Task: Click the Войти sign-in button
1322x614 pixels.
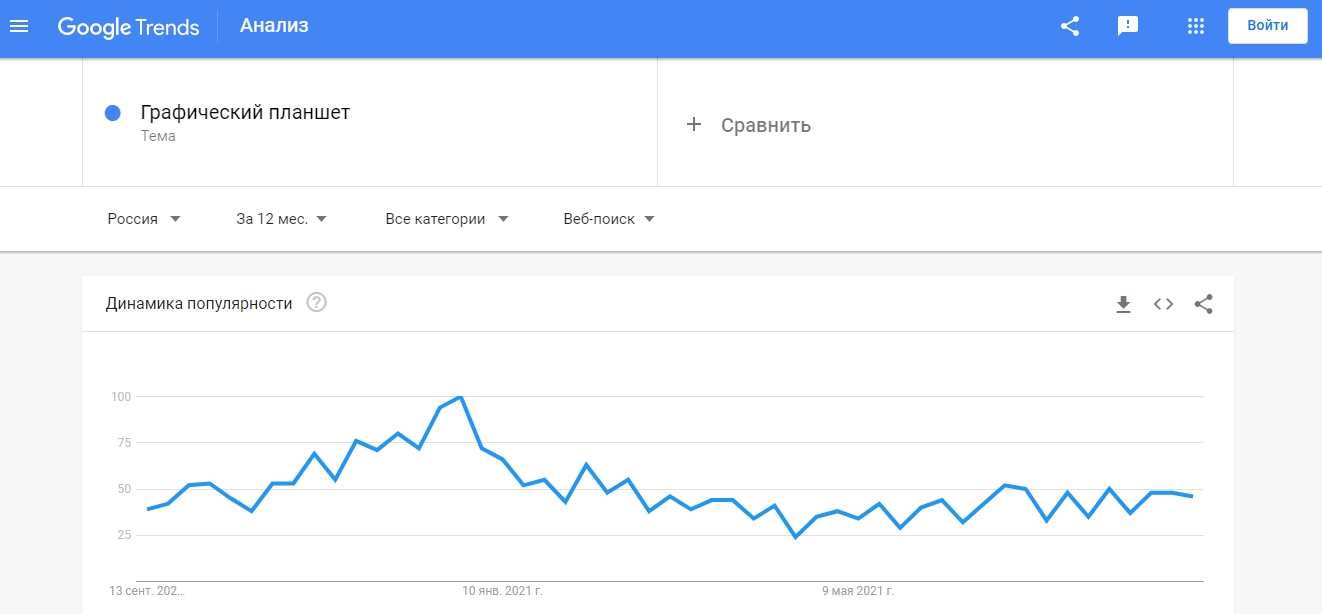Action: (1267, 26)
